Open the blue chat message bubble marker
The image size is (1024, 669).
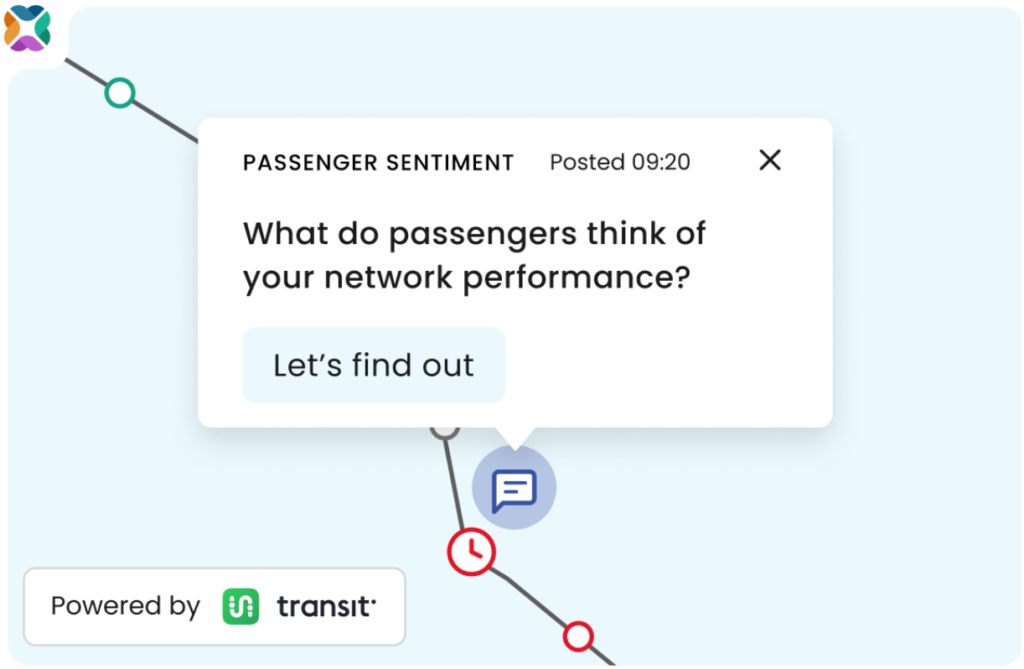(514, 488)
